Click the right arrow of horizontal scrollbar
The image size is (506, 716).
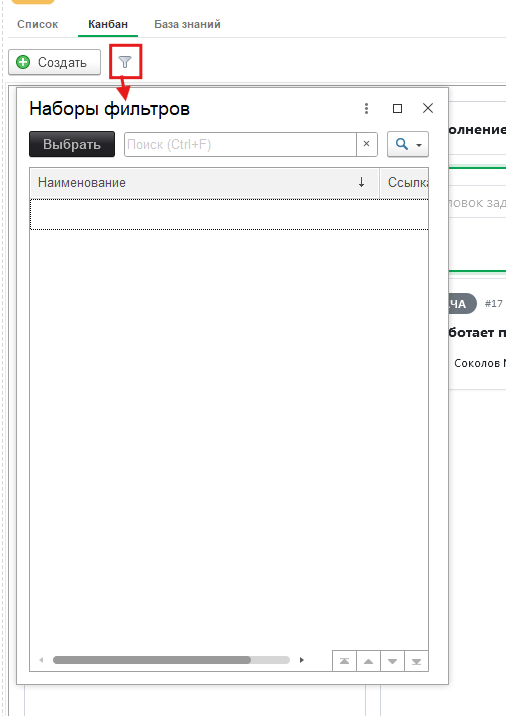pos(301,660)
